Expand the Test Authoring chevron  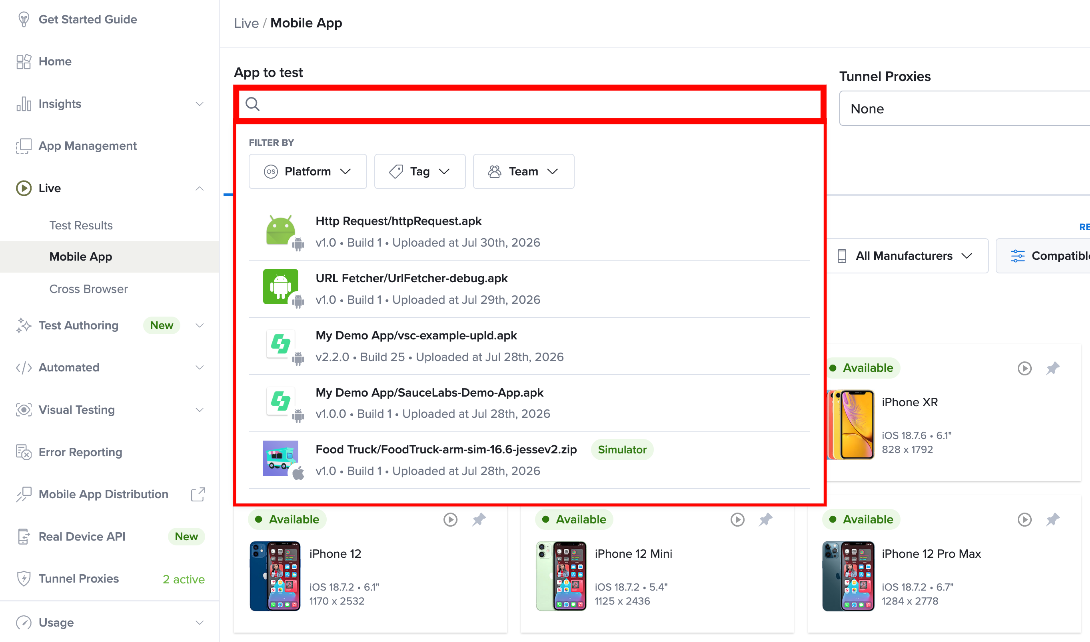[200, 325]
